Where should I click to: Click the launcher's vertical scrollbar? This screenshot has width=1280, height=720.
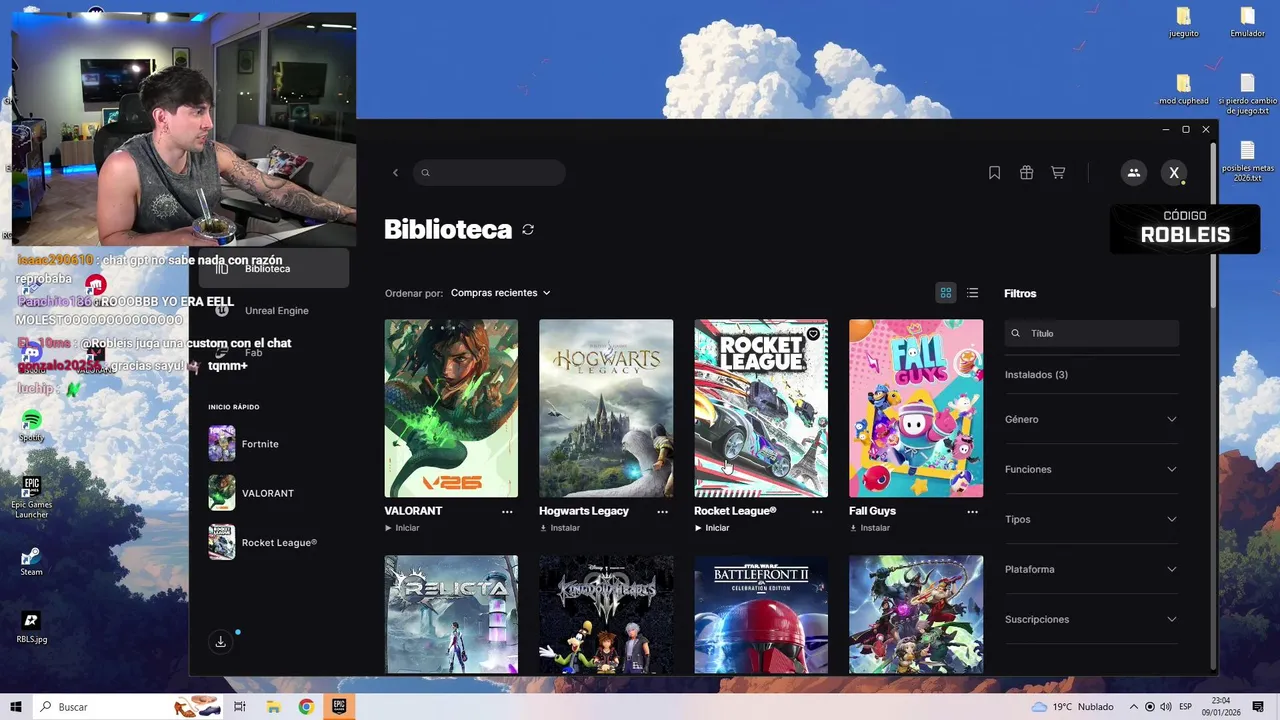point(1214,225)
